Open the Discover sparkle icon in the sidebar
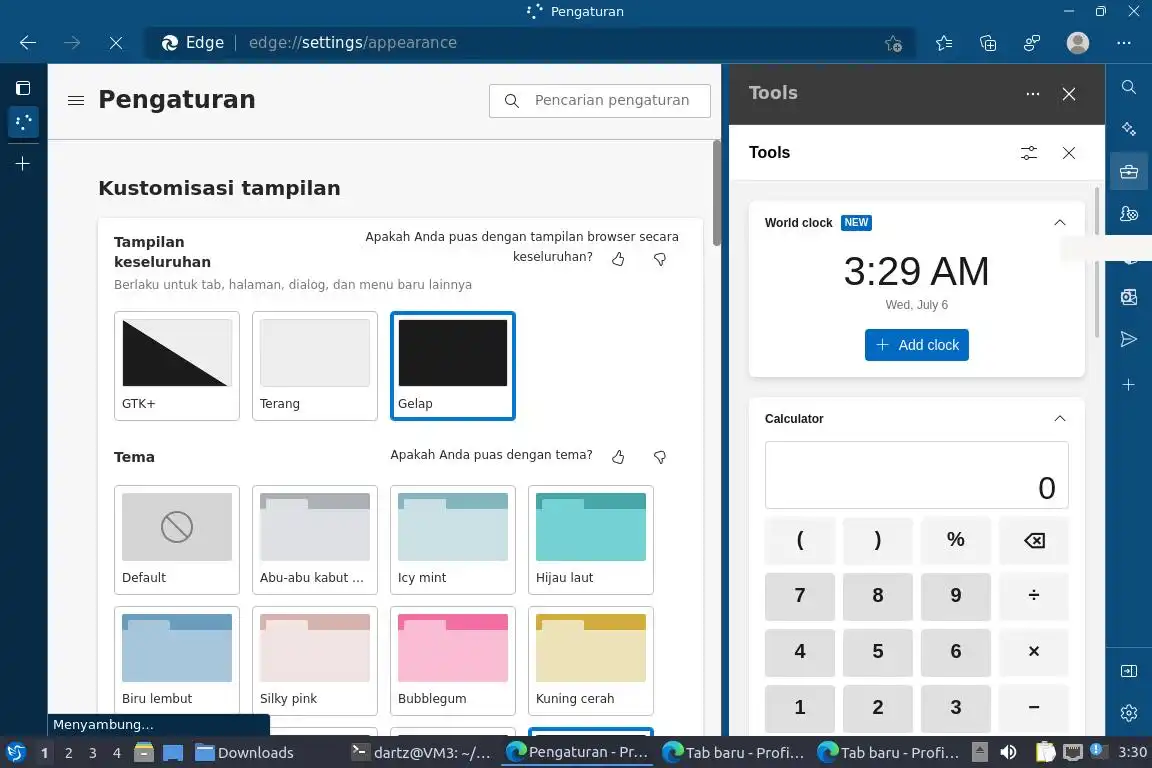The width and height of the screenshot is (1152, 768). [x=1128, y=129]
